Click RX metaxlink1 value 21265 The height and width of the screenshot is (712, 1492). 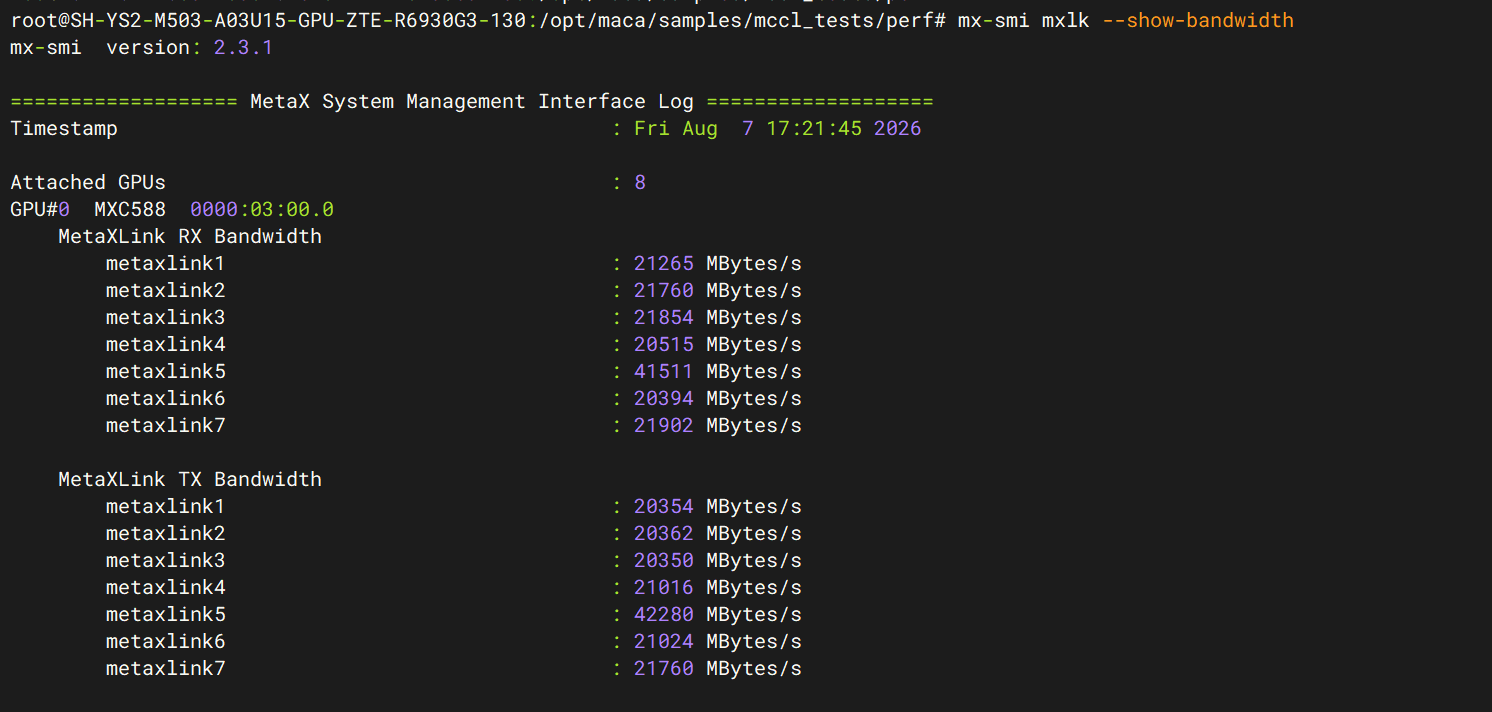[664, 263]
